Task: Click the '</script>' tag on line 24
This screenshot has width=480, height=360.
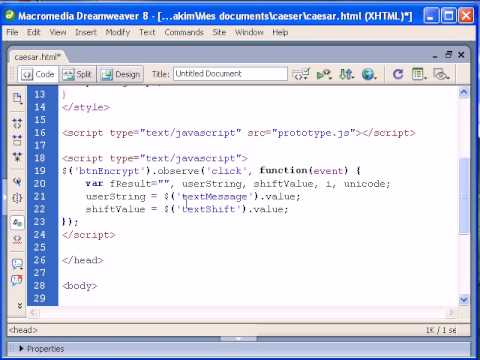Action: 89,235
